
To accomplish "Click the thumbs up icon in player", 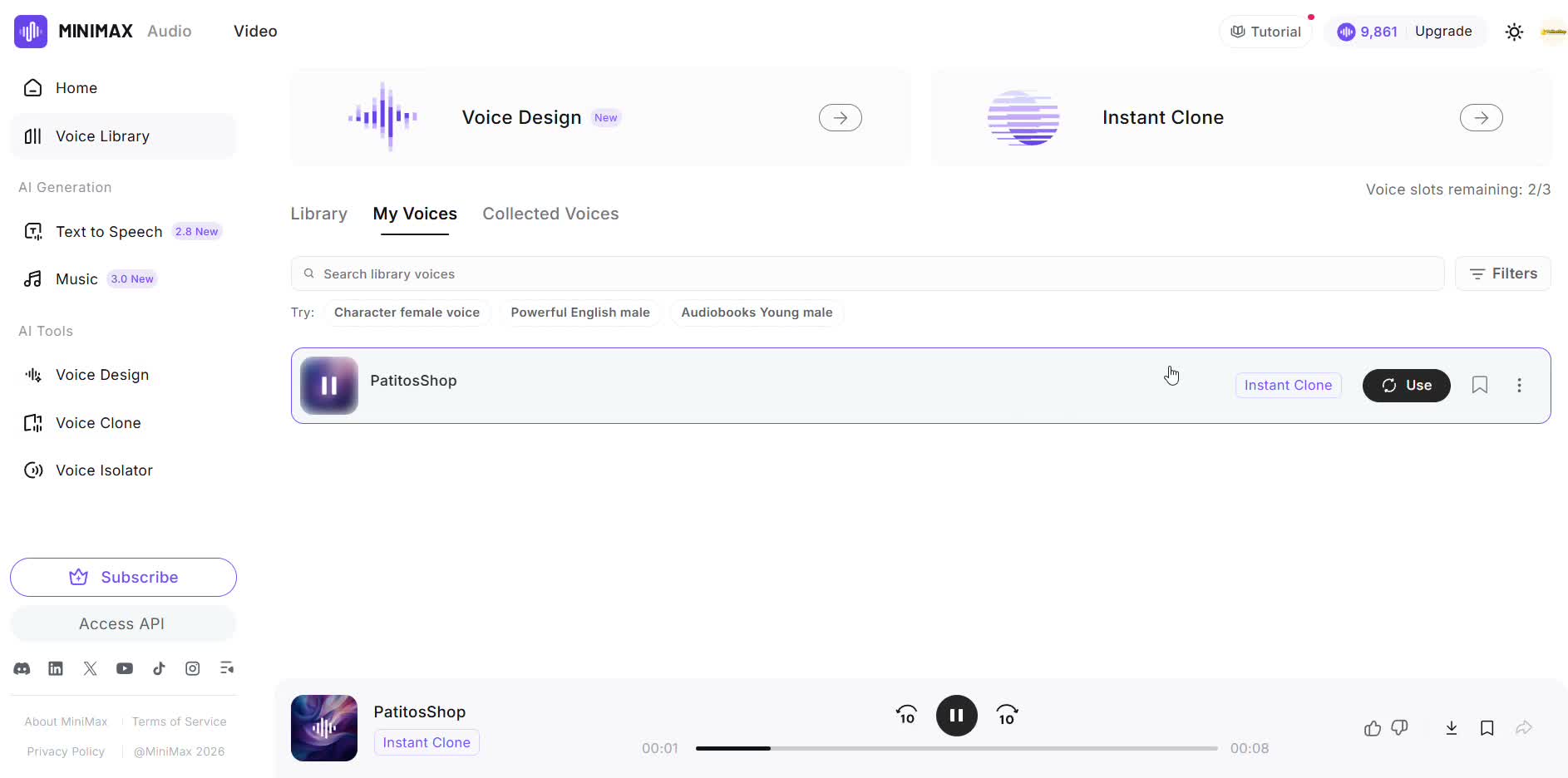I will point(1373,728).
